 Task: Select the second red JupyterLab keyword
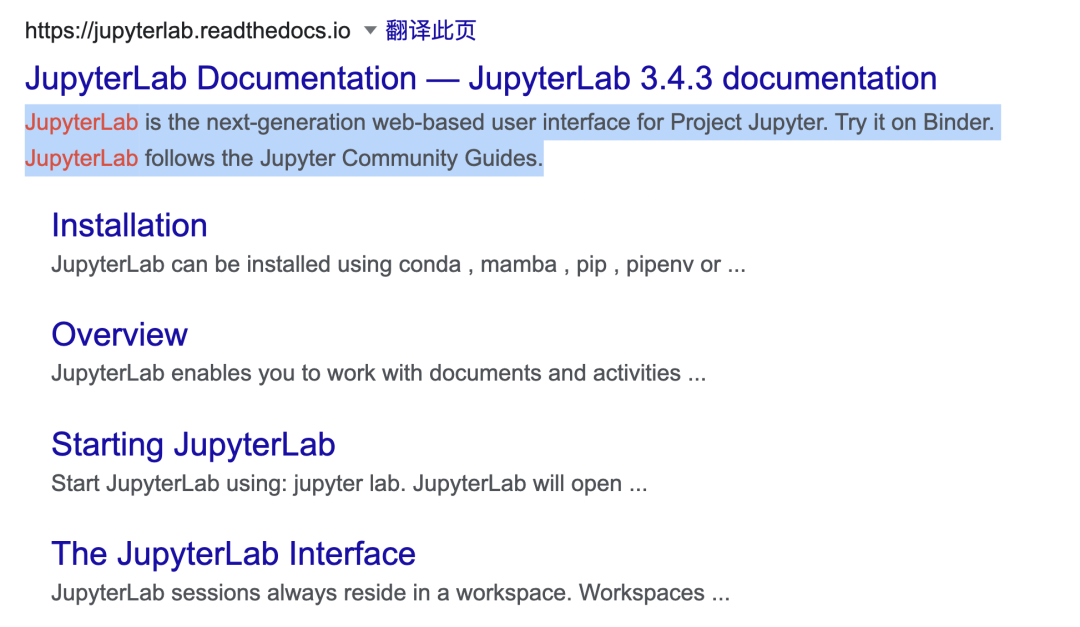(81, 158)
